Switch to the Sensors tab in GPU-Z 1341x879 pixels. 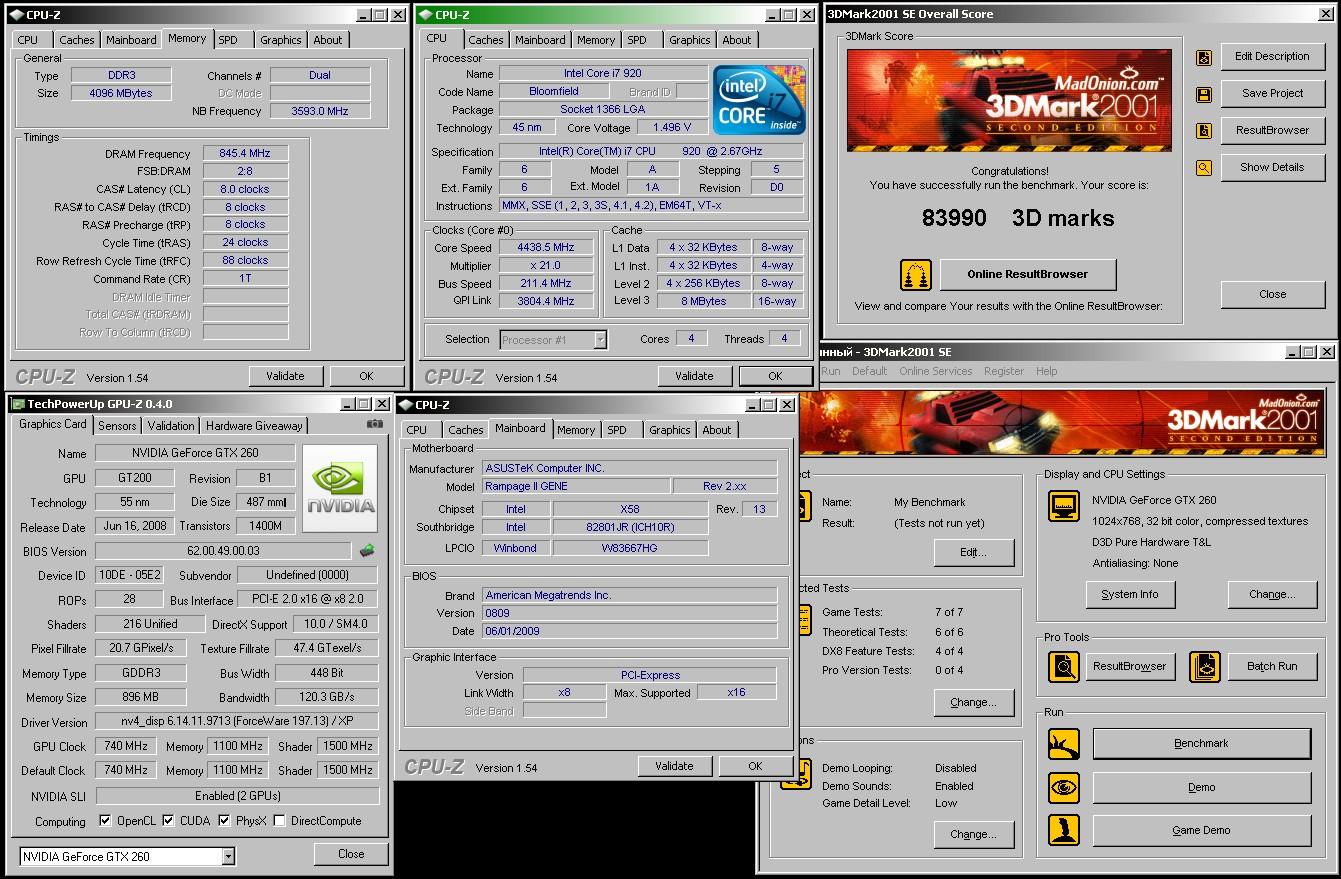pyautogui.click(x=117, y=425)
